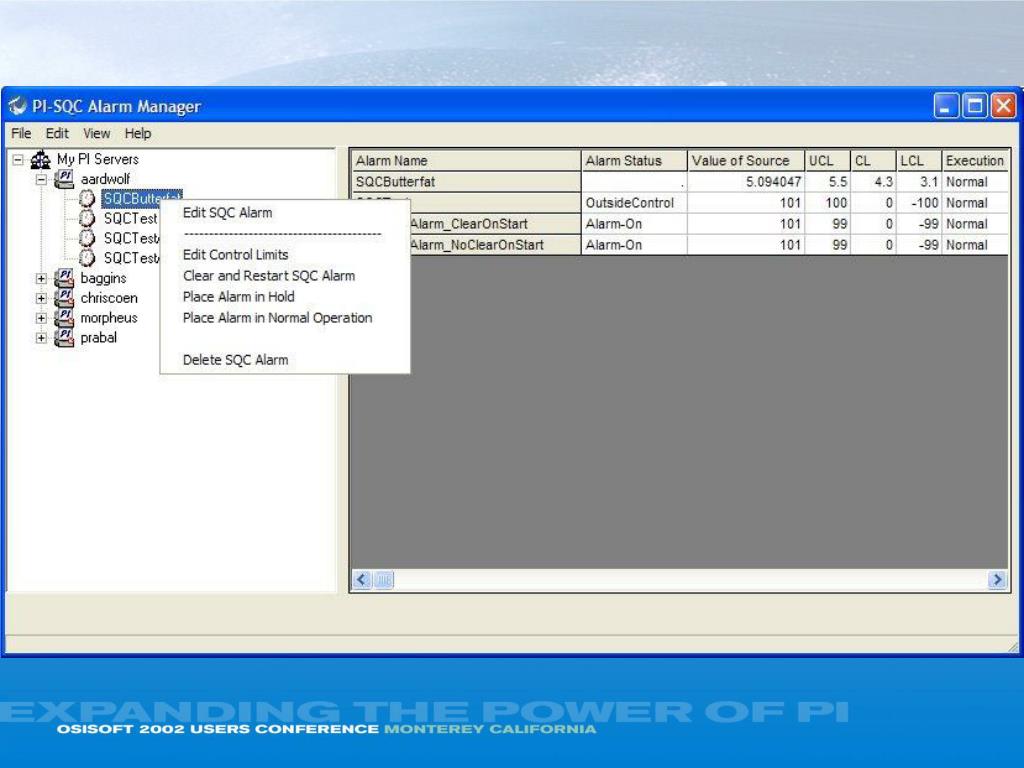
Task: Collapse the My PI Servers root node
Action: [x=18, y=159]
